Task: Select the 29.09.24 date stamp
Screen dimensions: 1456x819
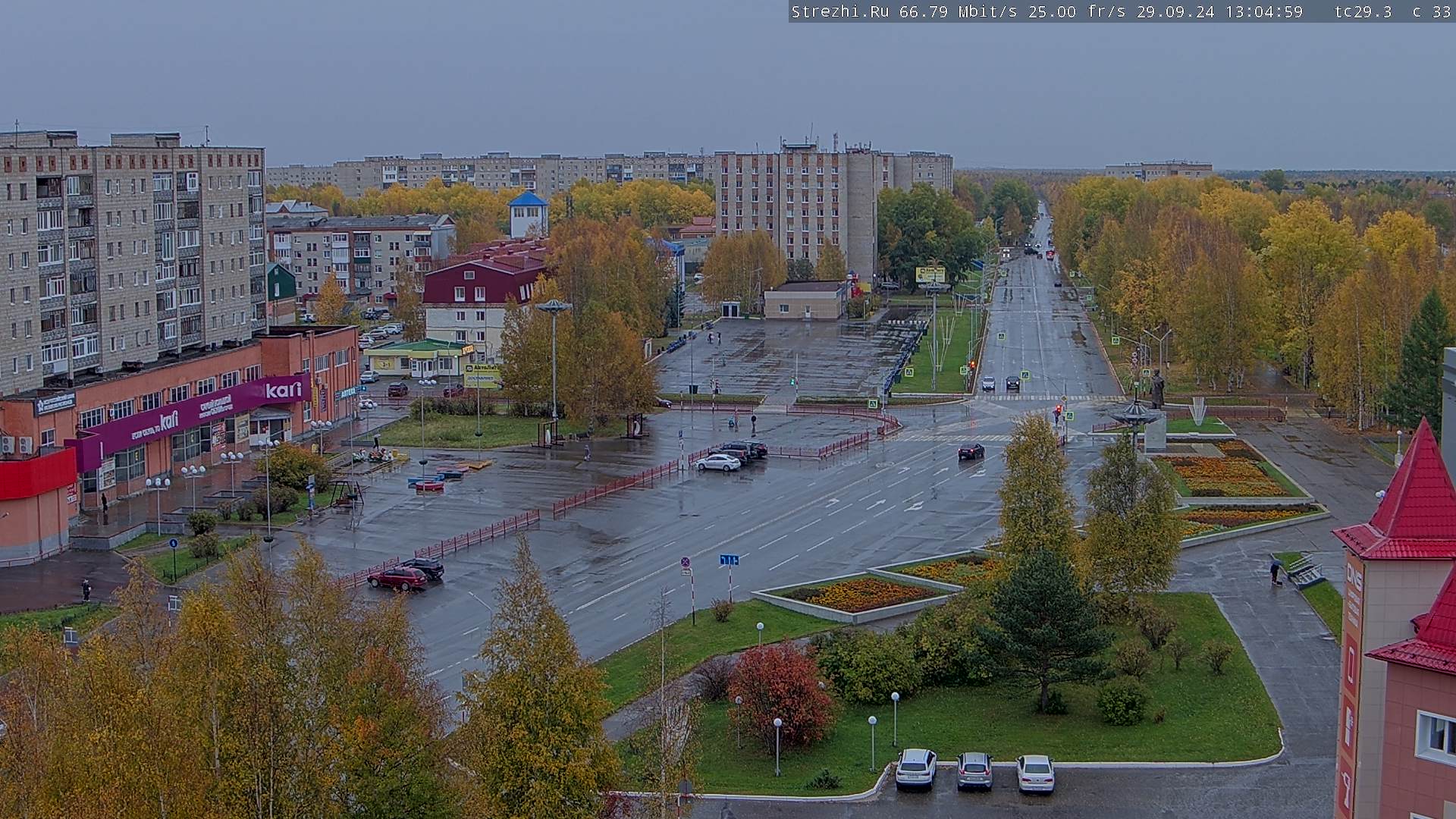Action: 1175,11
